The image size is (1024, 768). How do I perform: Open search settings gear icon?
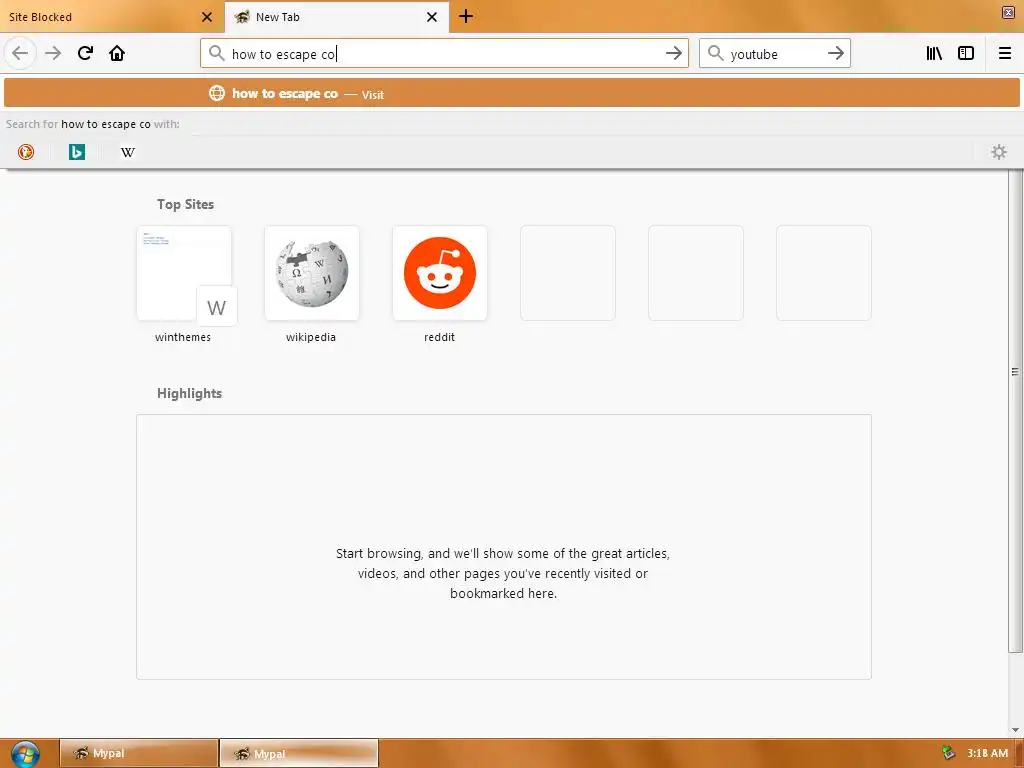(999, 152)
